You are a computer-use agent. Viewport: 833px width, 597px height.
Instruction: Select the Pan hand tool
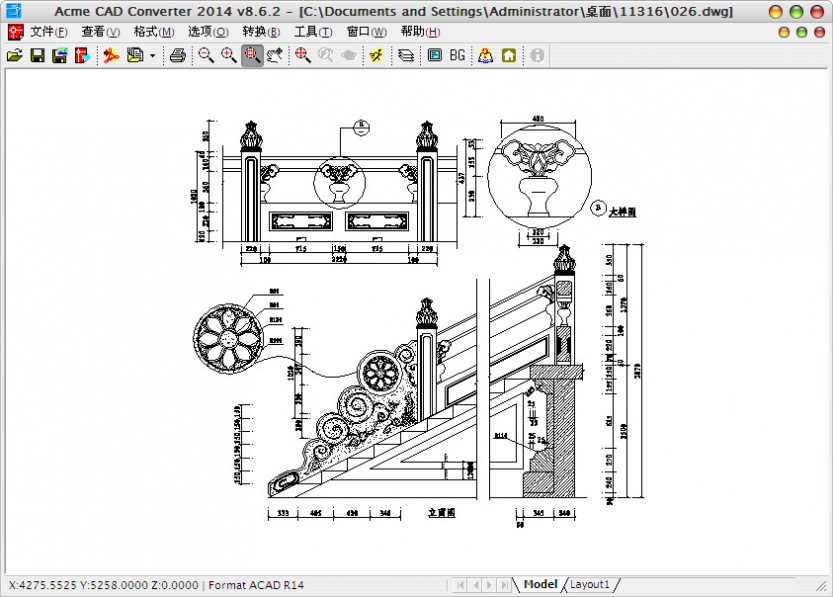coord(275,55)
